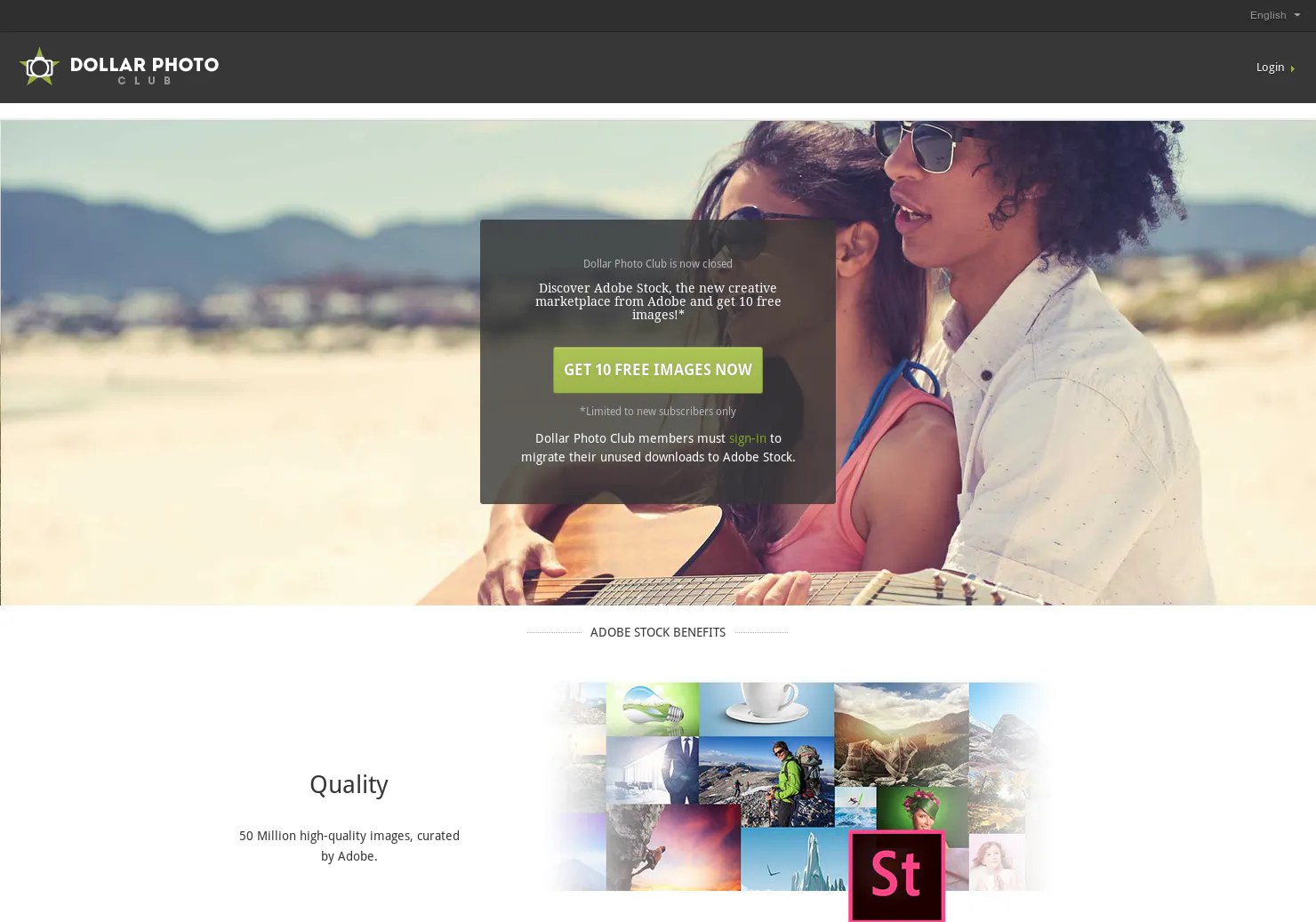Click the green arrow next to Login

pos(1292,68)
